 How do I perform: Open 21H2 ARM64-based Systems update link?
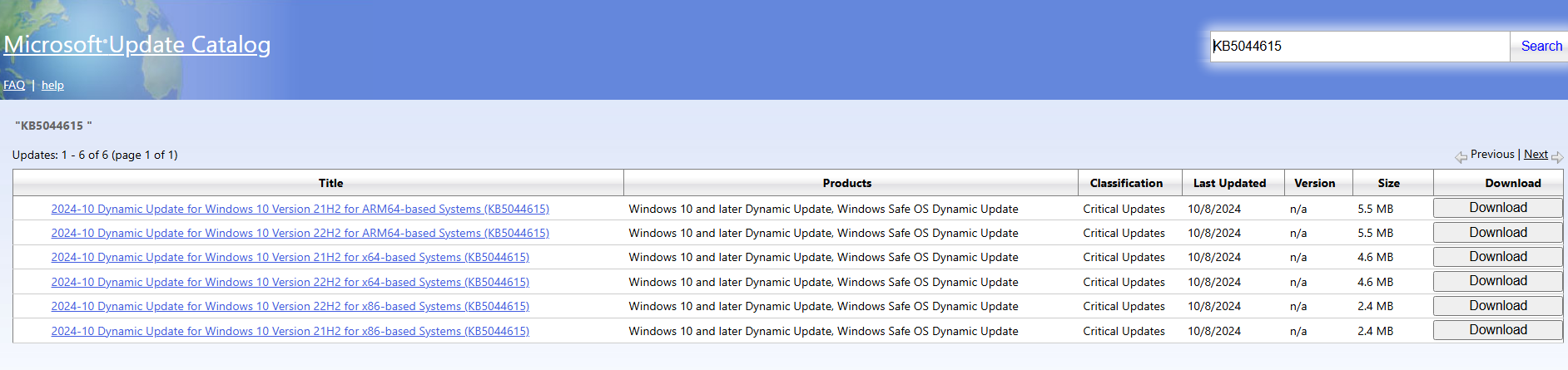[300, 209]
